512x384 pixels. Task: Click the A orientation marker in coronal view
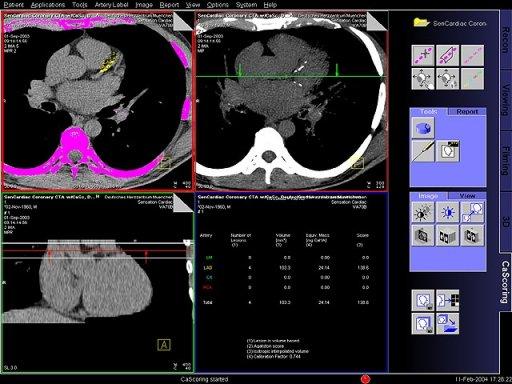point(164,345)
